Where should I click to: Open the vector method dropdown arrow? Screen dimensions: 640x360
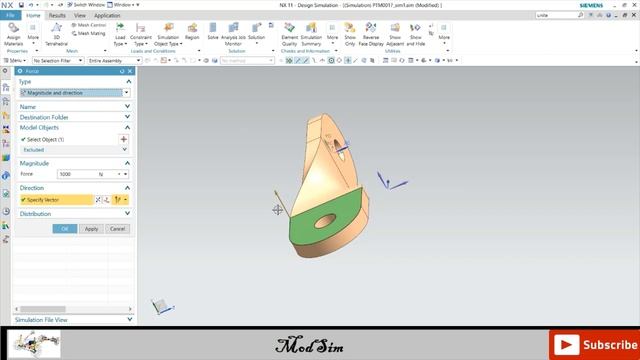tap(125, 200)
